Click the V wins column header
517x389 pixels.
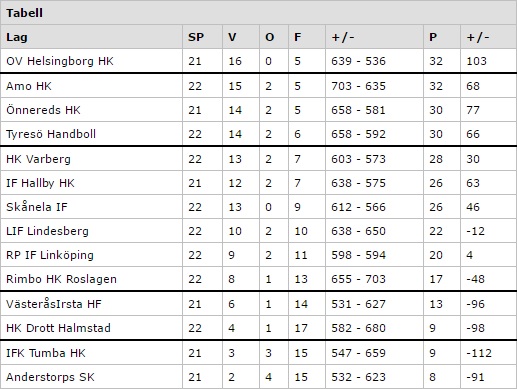[x=232, y=37]
